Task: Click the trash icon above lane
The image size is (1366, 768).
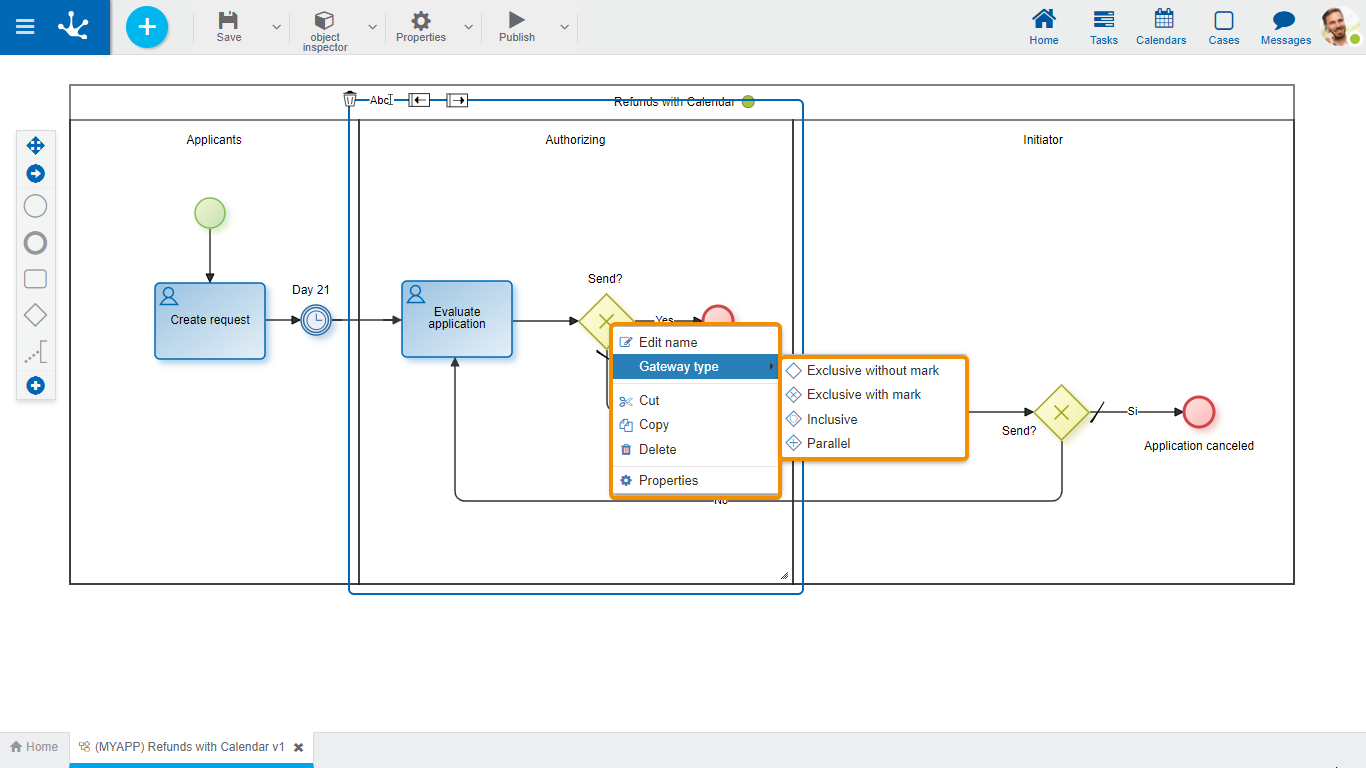Action: 350,99
